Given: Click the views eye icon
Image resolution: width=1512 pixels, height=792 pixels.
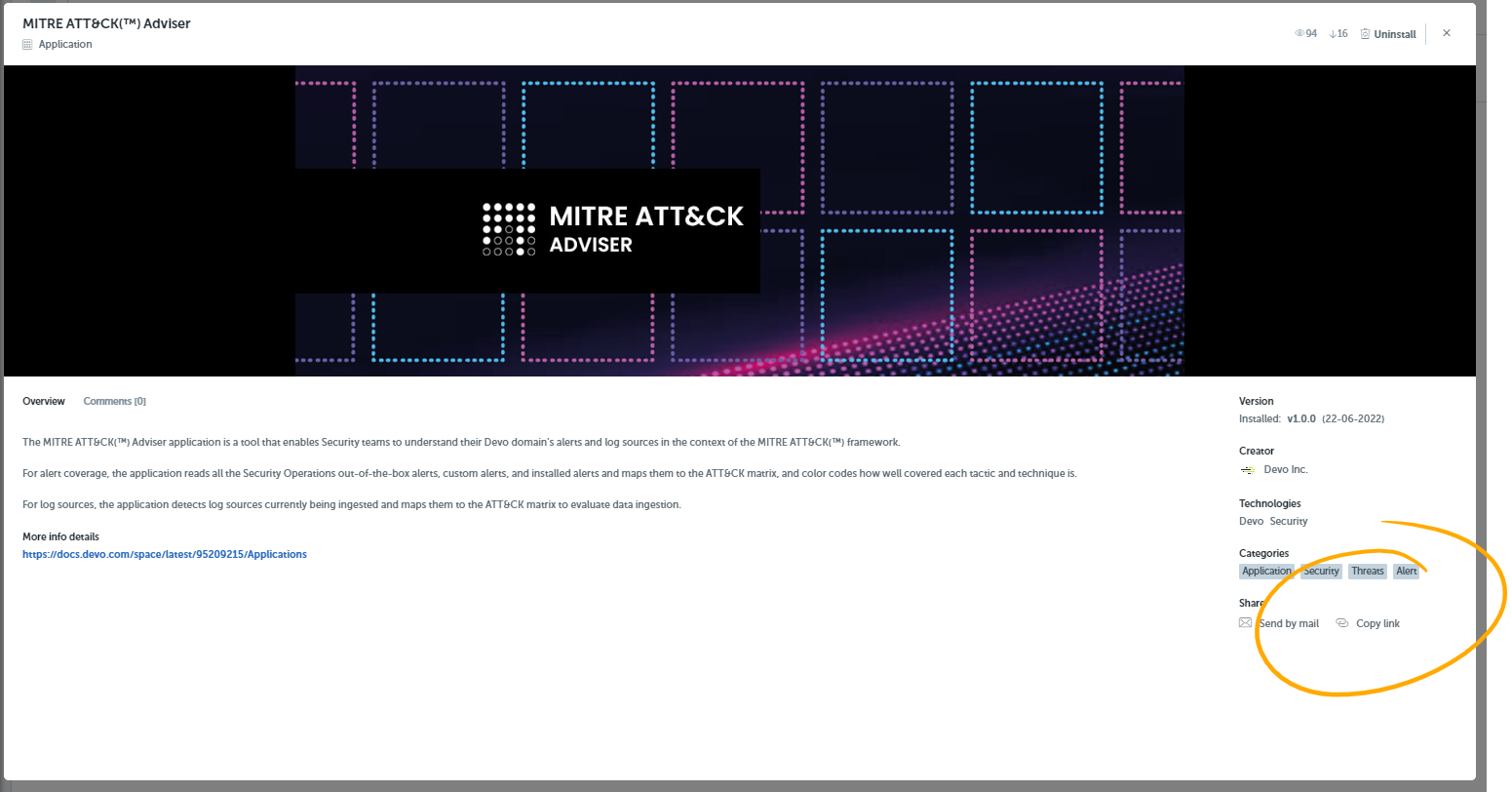Looking at the screenshot, I should tap(1299, 33).
